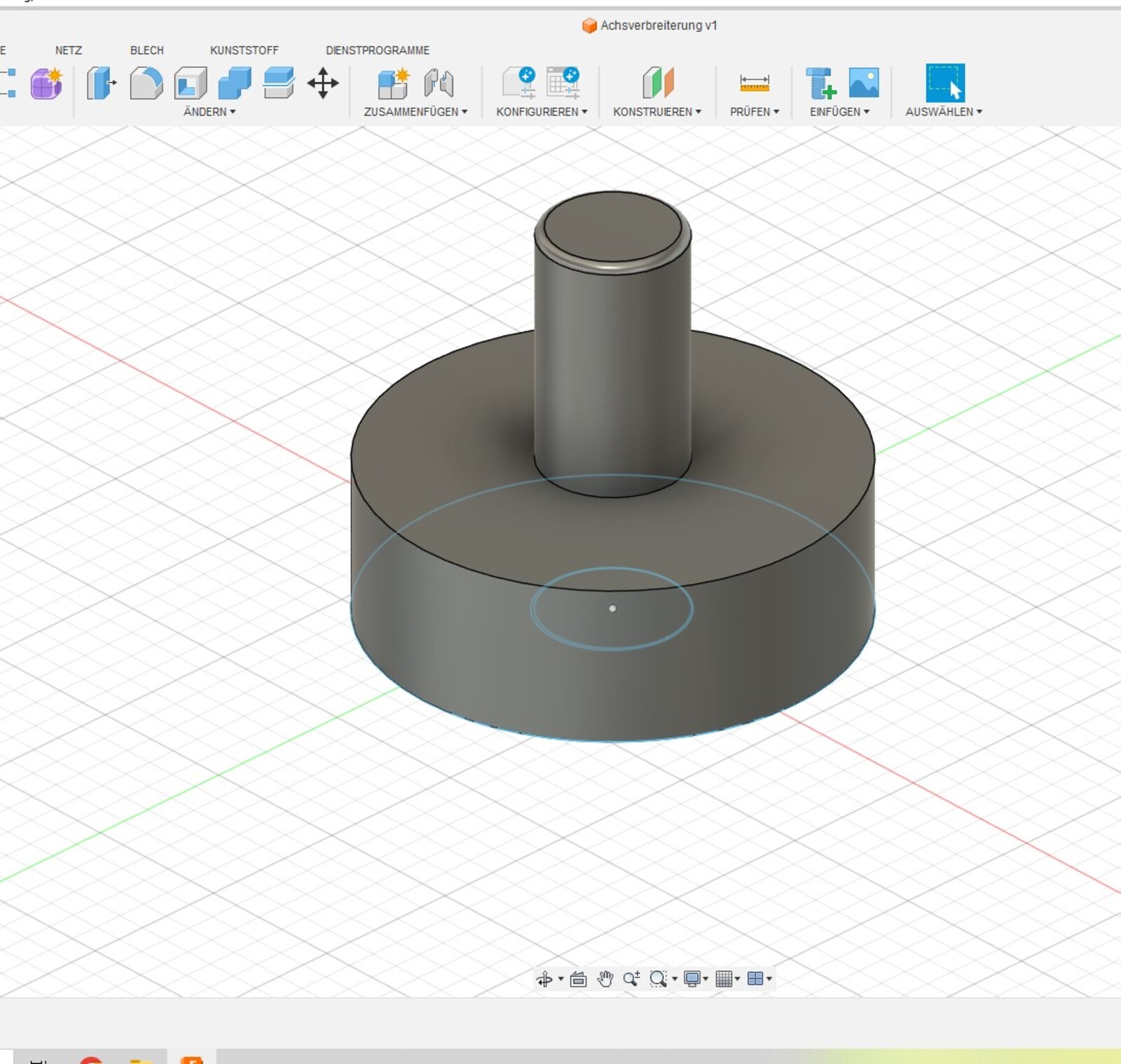Screen dimensions: 1121x1064
Task: Select the Press Pull tool icon
Action: [x=101, y=83]
